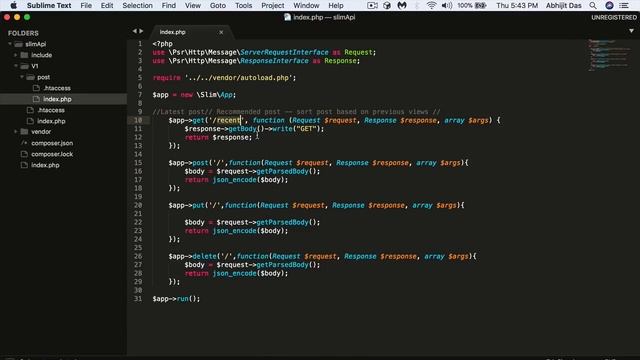This screenshot has width=640, height=360.
Task: Click line number 31 in gutter
Action: tap(138, 298)
